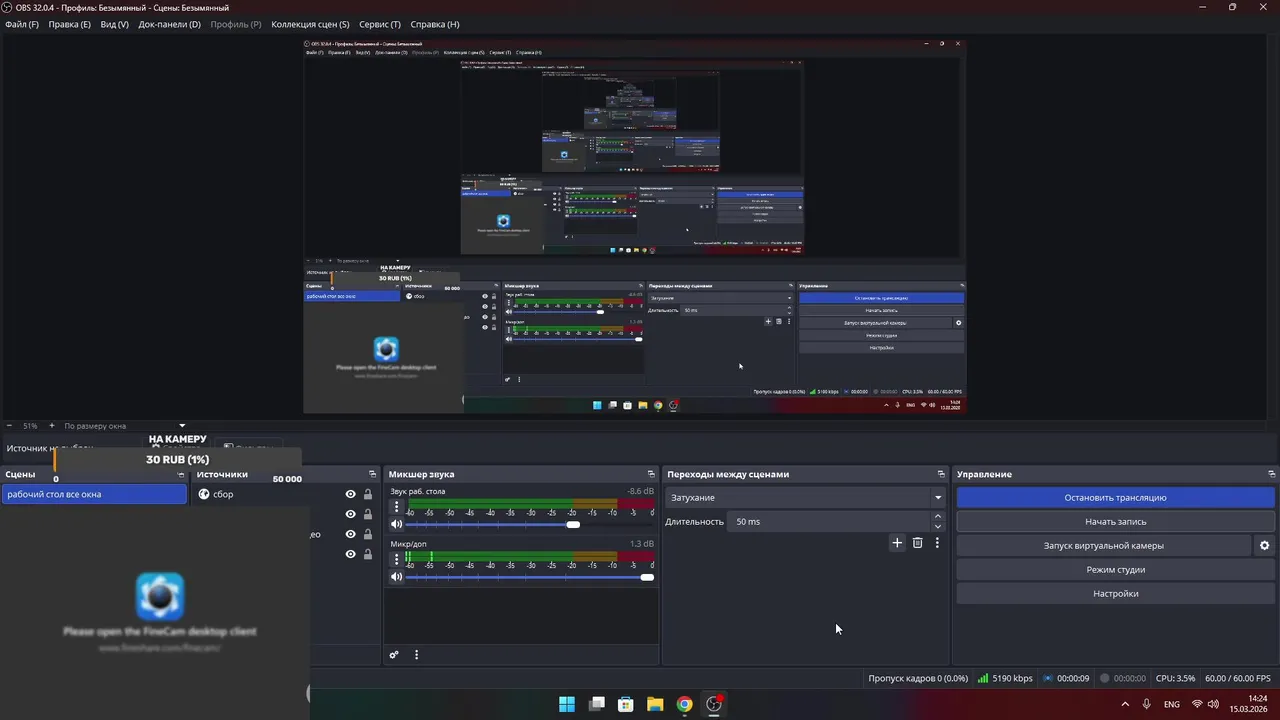Click 60.00 / 60.00 FPS status text
This screenshot has width=1280, height=720.
point(1238,678)
